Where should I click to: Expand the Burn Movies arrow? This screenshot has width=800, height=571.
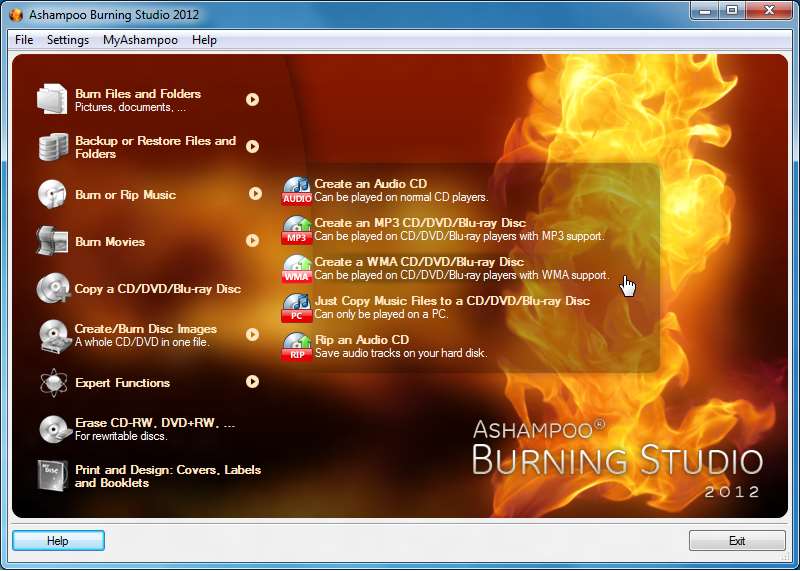pyautogui.click(x=253, y=240)
